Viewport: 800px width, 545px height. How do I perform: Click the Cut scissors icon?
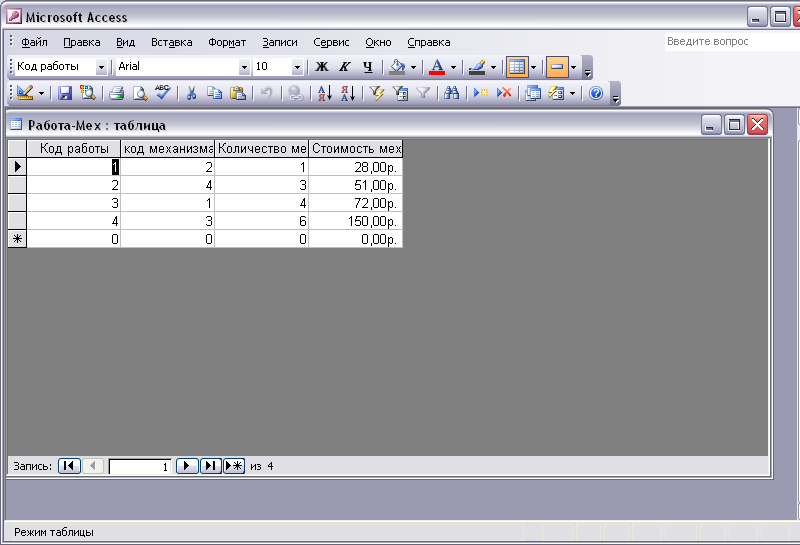coord(191,93)
